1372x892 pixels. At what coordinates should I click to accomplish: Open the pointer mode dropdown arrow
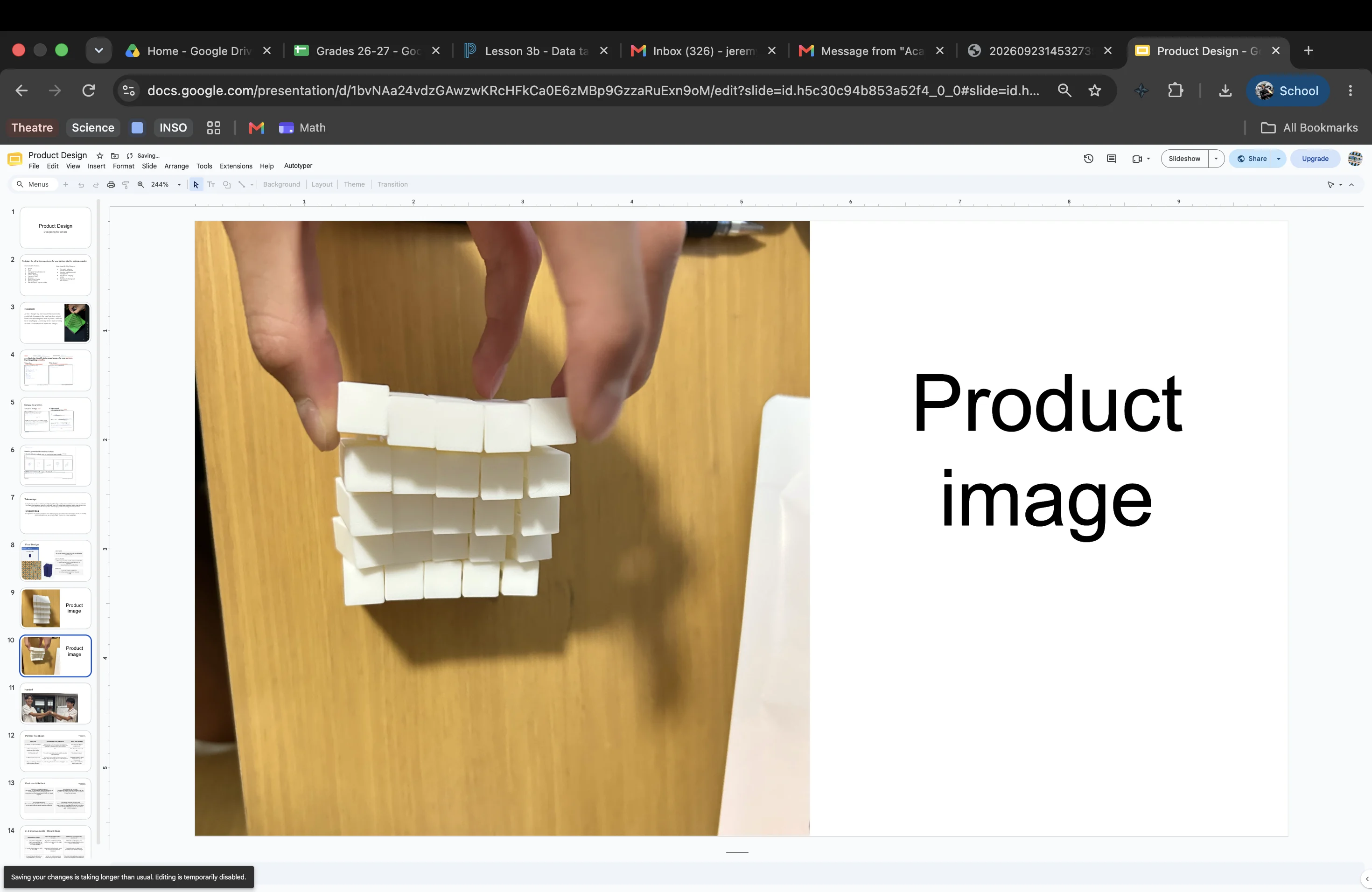click(1340, 185)
